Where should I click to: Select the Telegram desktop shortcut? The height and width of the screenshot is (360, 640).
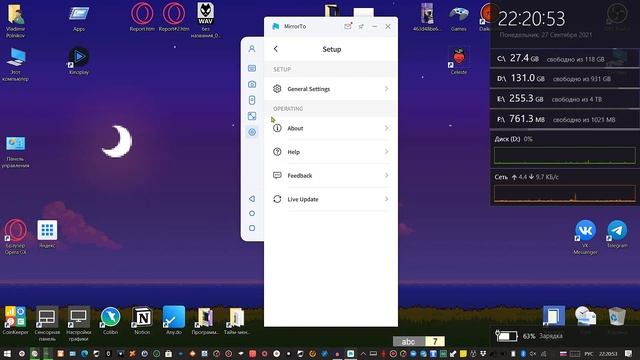tap(617, 233)
